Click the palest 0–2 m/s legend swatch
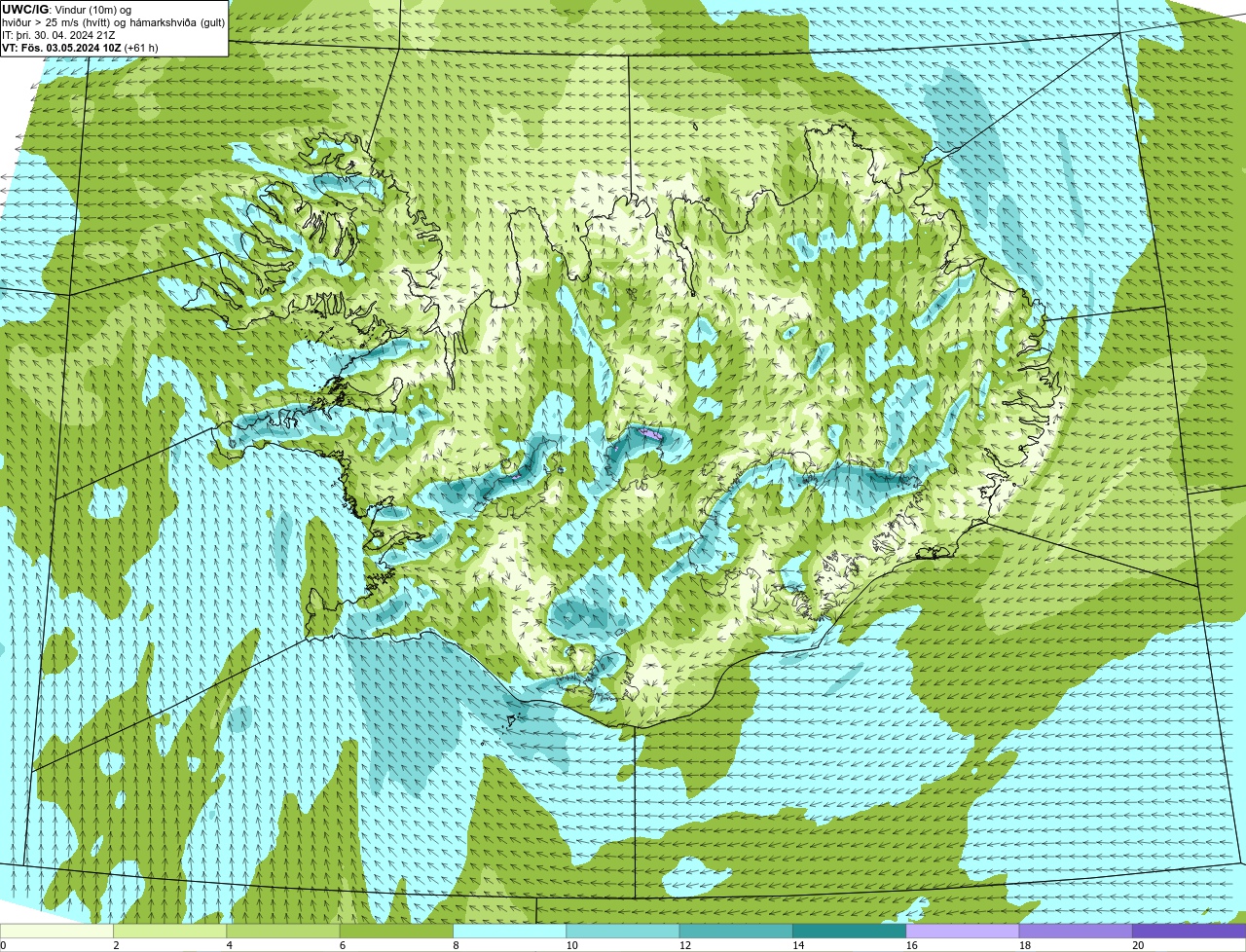The width and height of the screenshot is (1246, 952). coord(56,931)
